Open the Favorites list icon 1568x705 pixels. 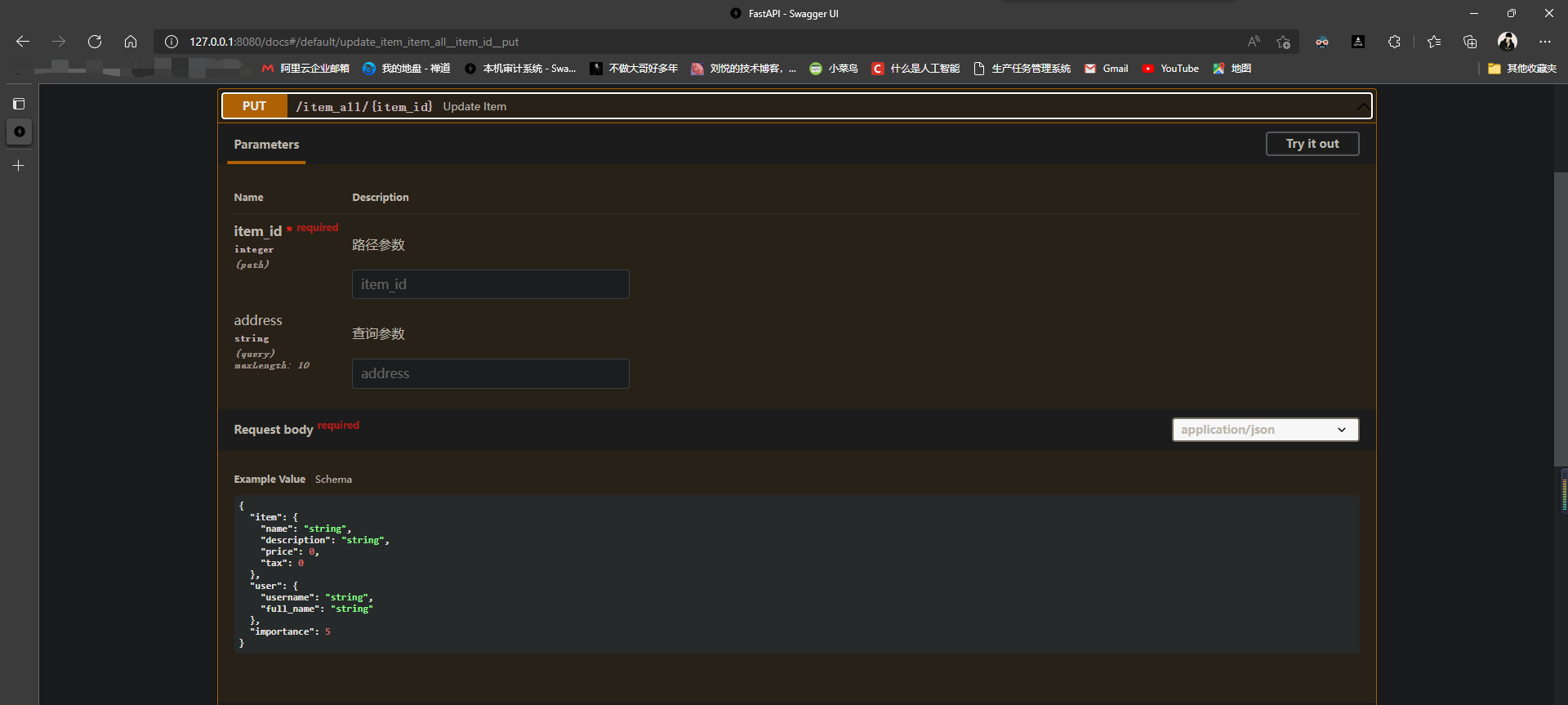click(x=1434, y=42)
